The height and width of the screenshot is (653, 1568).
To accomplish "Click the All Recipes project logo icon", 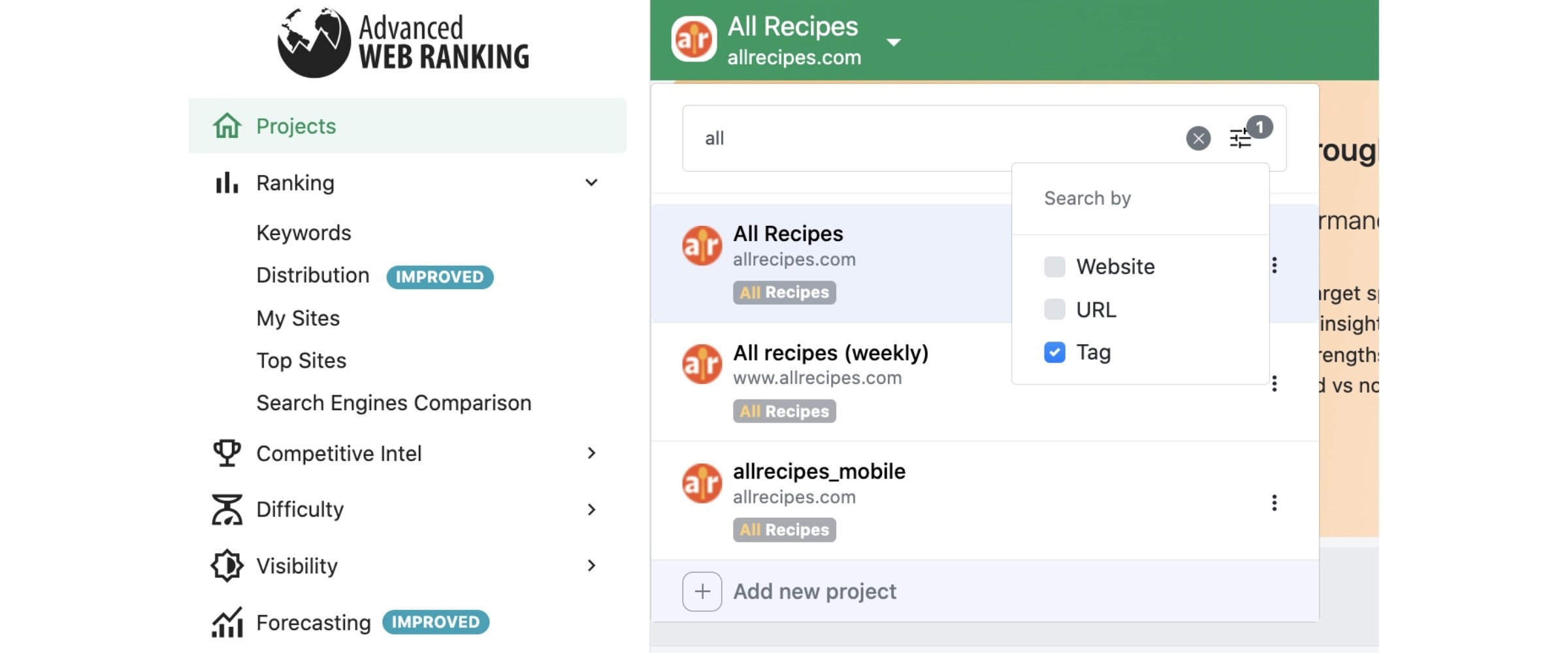I will pyautogui.click(x=702, y=246).
